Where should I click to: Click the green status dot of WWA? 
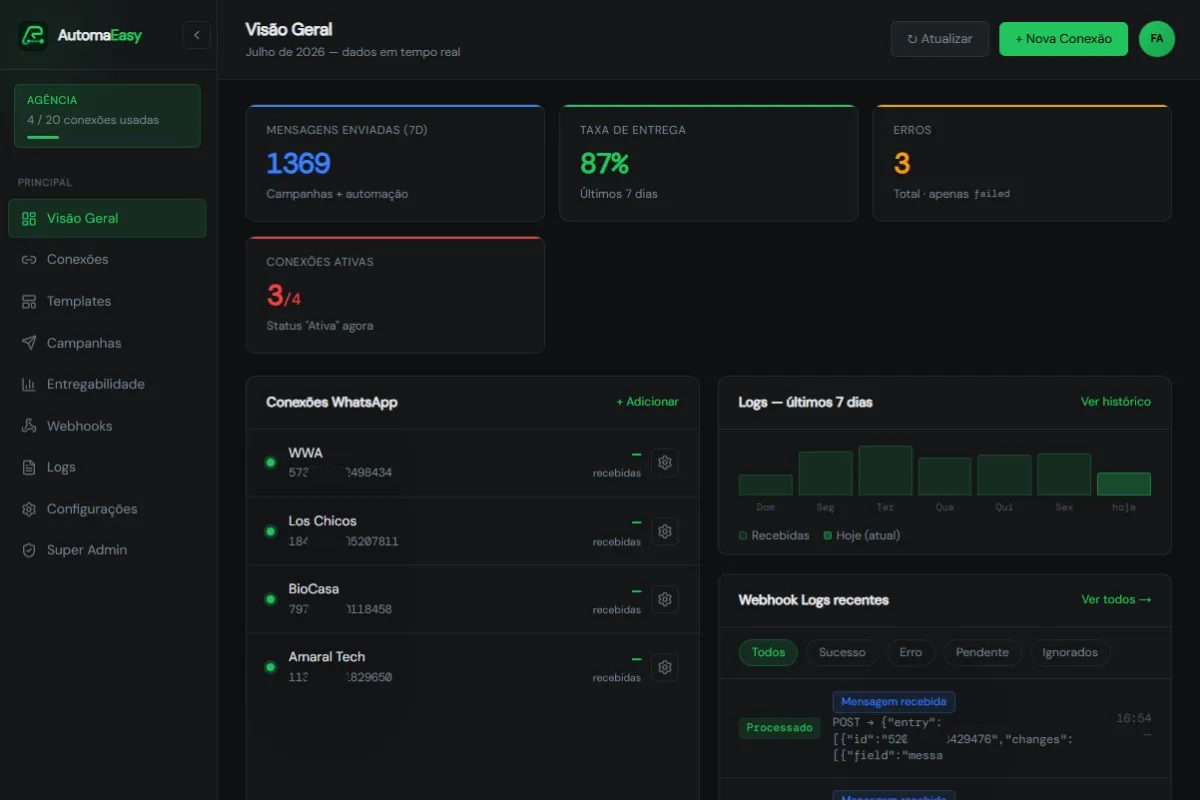pyautogui.click(x=270, y=463)
